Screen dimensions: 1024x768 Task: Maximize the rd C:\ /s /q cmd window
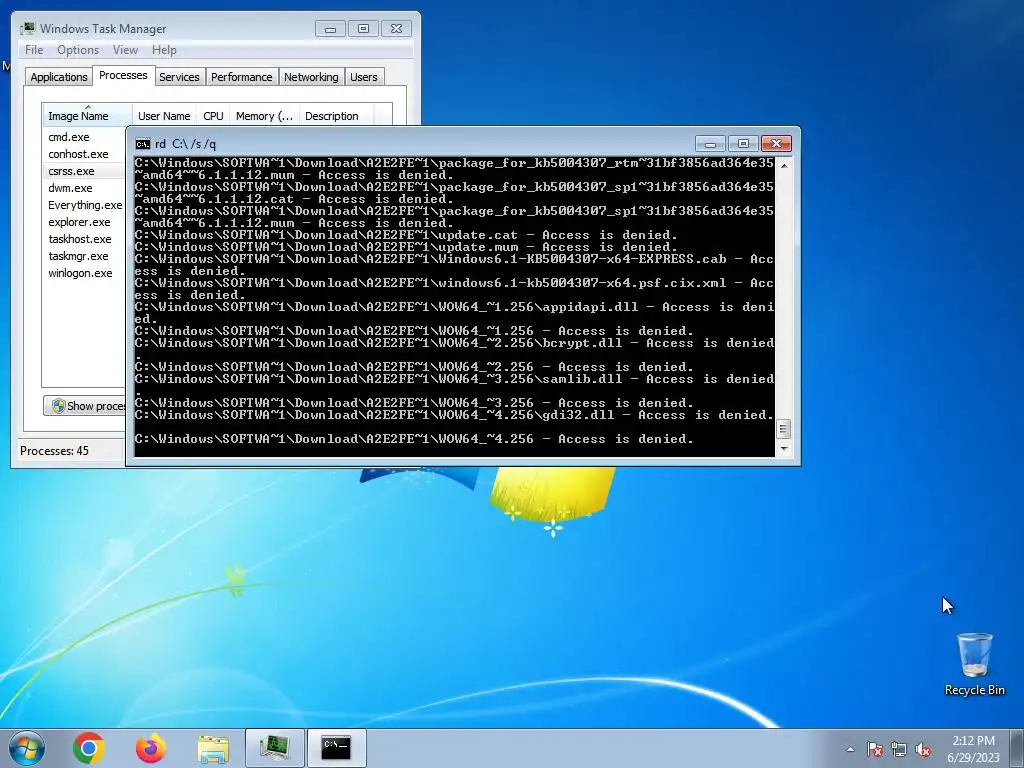tap(743, 144)
